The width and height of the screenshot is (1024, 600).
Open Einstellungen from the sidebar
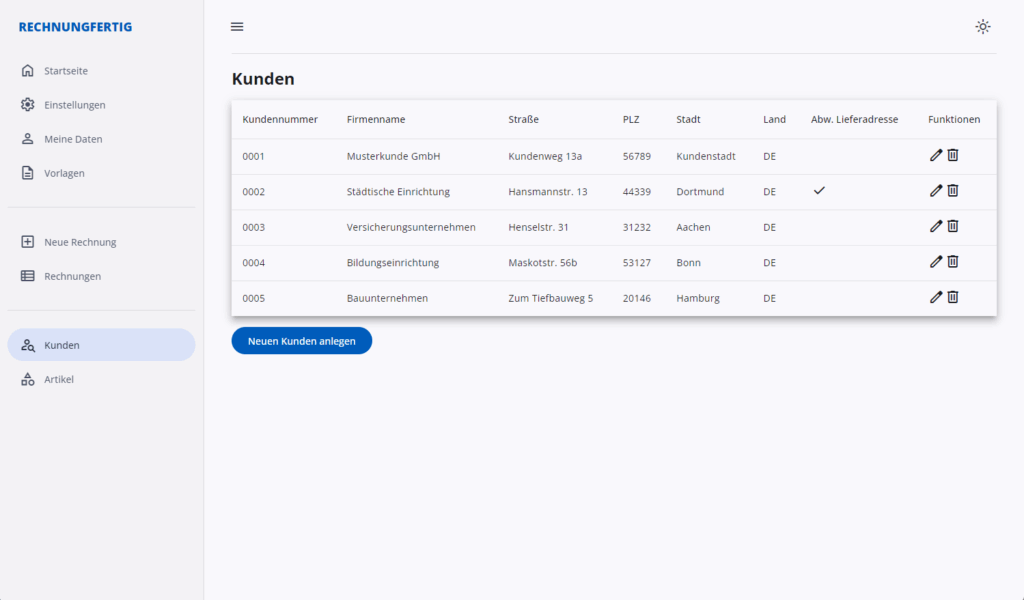click(x=74, y=105)
